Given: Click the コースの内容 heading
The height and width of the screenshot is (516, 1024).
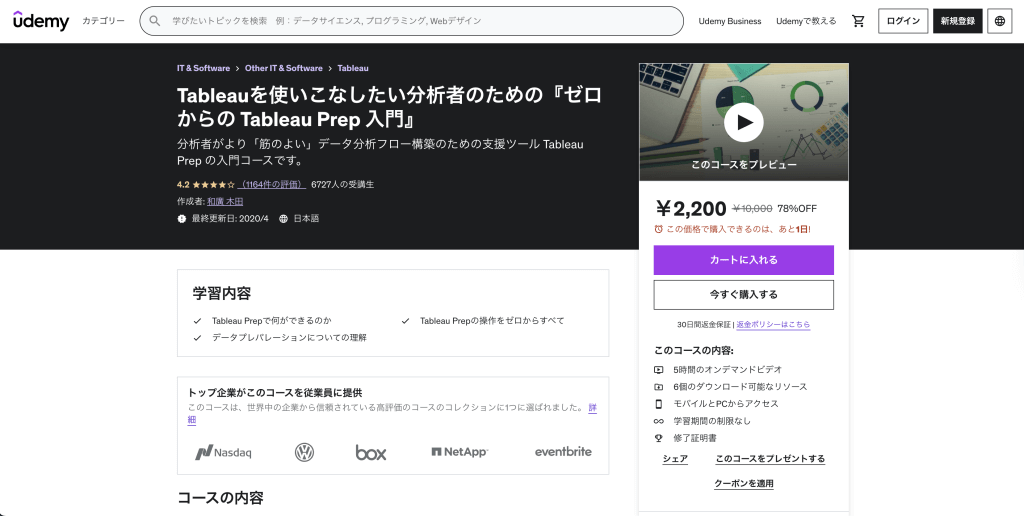Looking at the screenshot, I should (220, 498).
